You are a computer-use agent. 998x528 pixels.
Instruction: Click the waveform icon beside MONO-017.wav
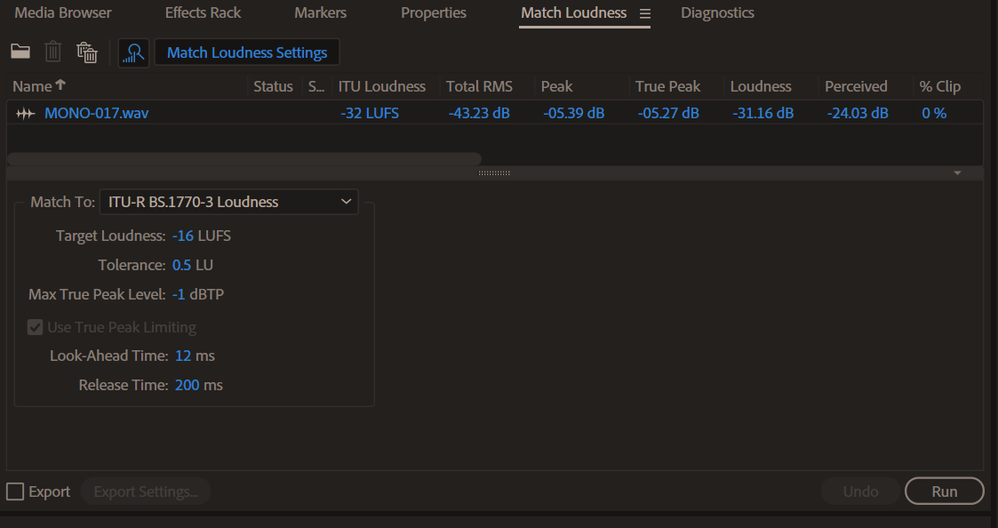click(25, 113)
